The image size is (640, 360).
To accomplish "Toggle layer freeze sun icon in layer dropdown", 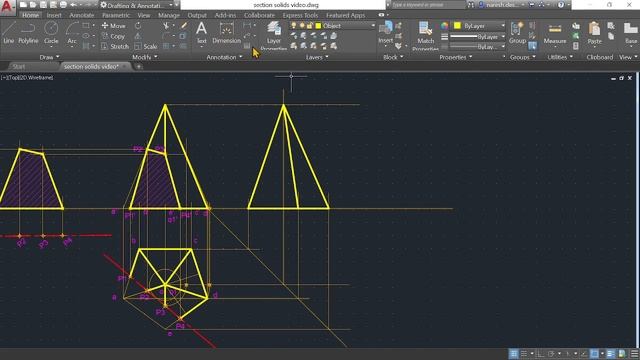I will (302, 26).
